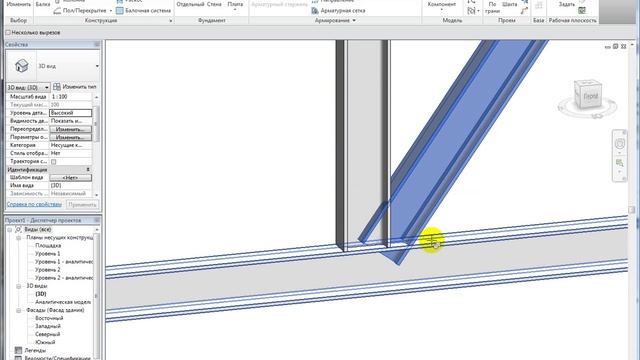Click the <Нет> view template button
The image size is (640, 360).
coord(70,178)
